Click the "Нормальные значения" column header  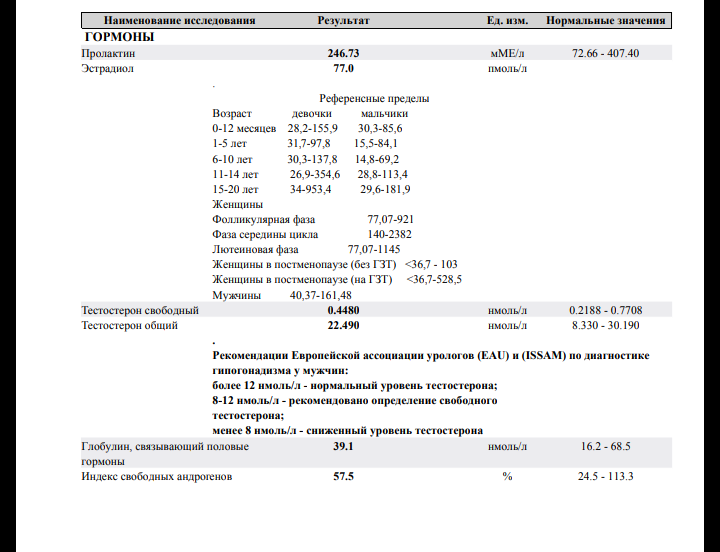[605, 20]
